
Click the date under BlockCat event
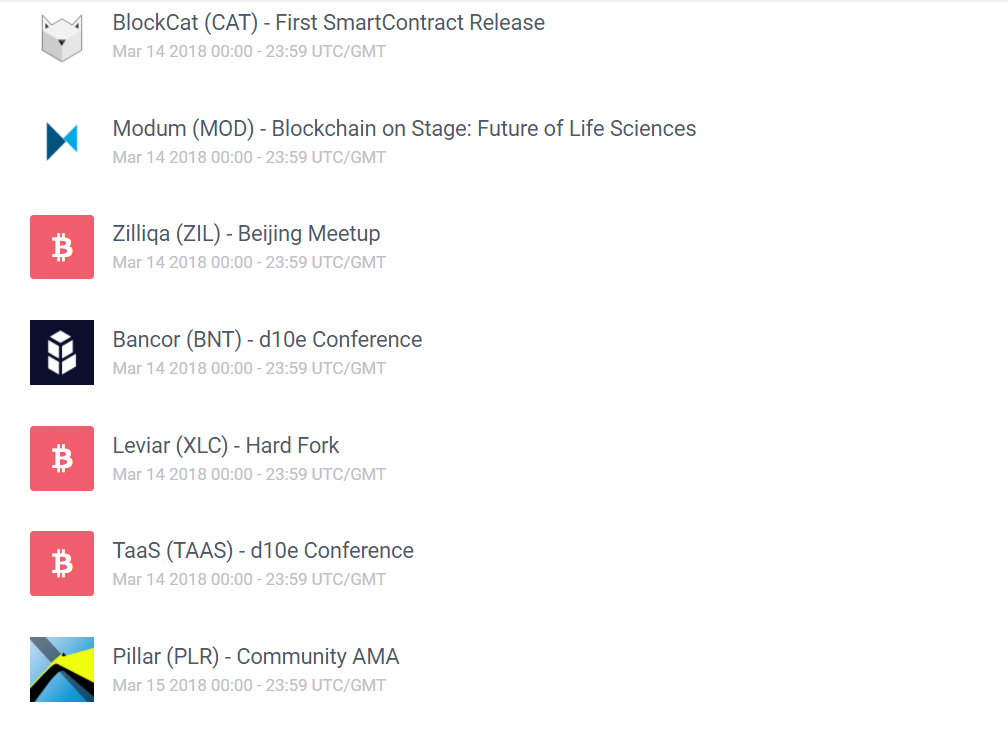pos(249,51)
